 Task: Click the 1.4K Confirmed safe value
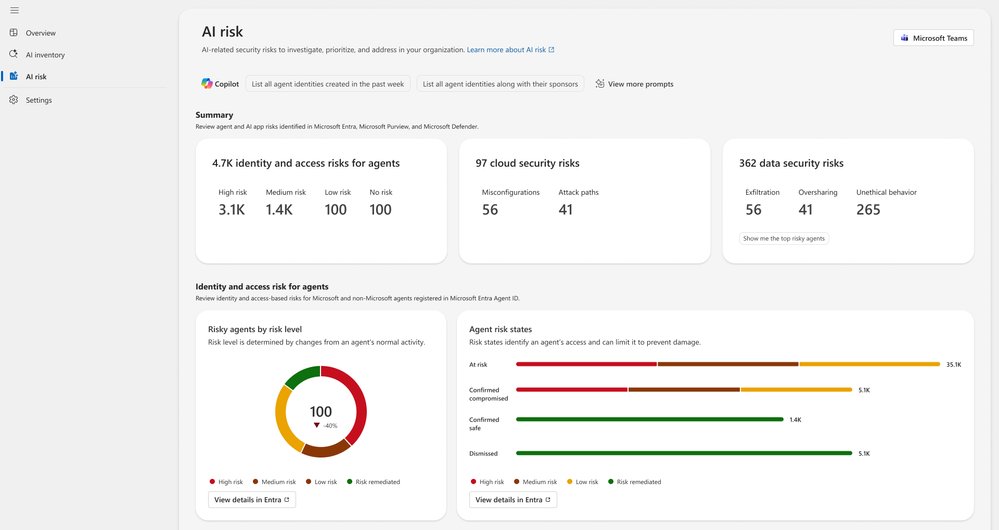tap(796, 420)
